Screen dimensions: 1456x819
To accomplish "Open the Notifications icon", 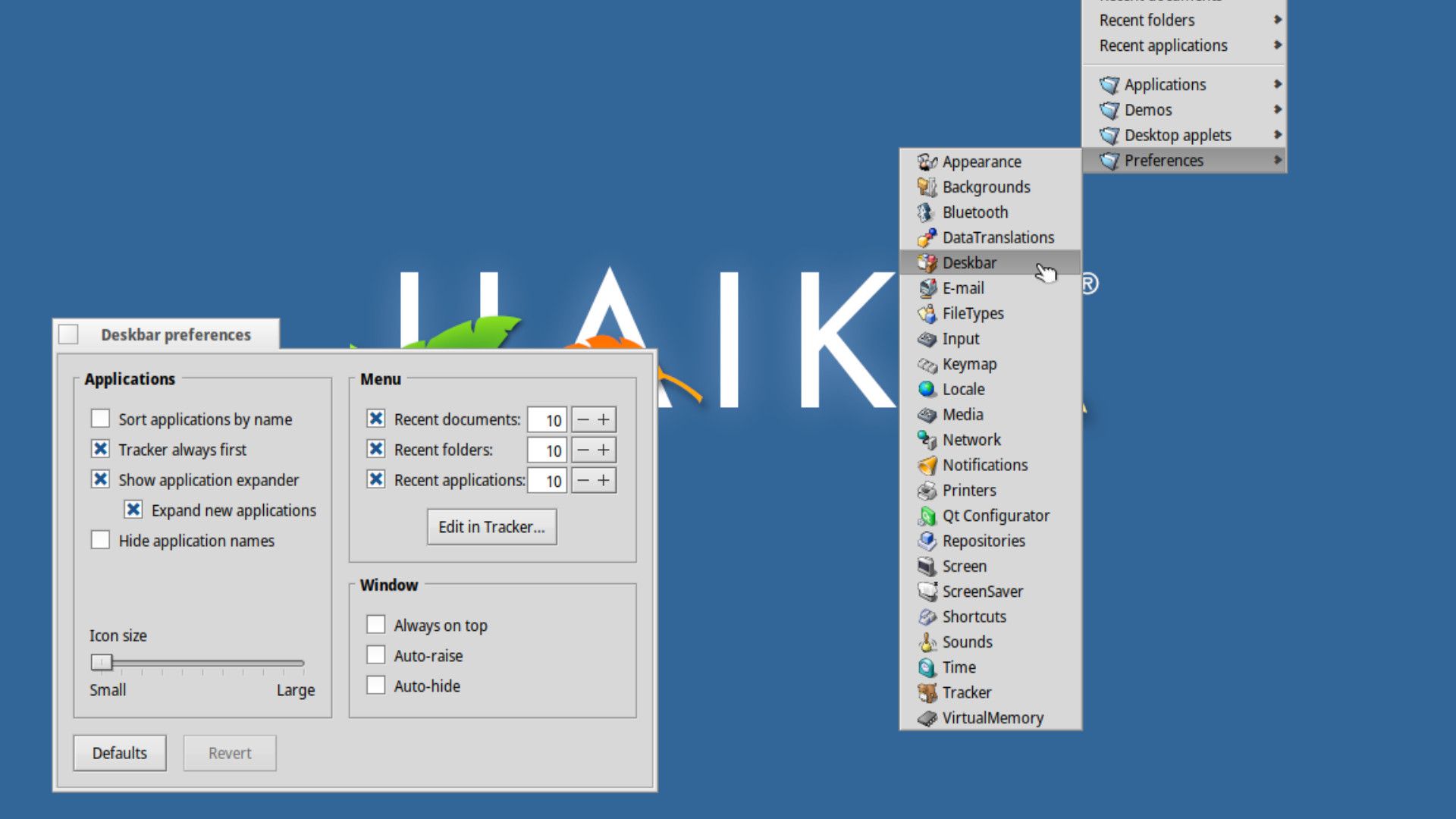I will click(x=927, y=465).
